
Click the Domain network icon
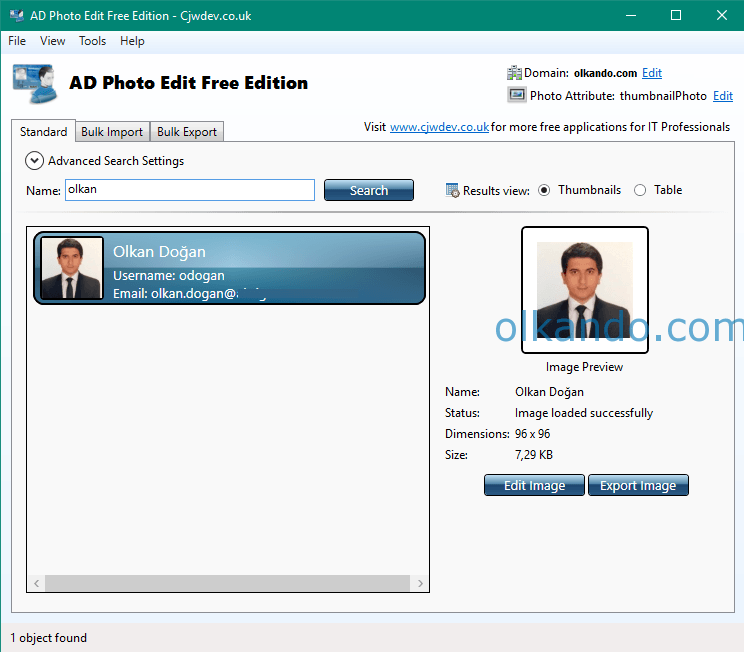click(x=514, y=73)
